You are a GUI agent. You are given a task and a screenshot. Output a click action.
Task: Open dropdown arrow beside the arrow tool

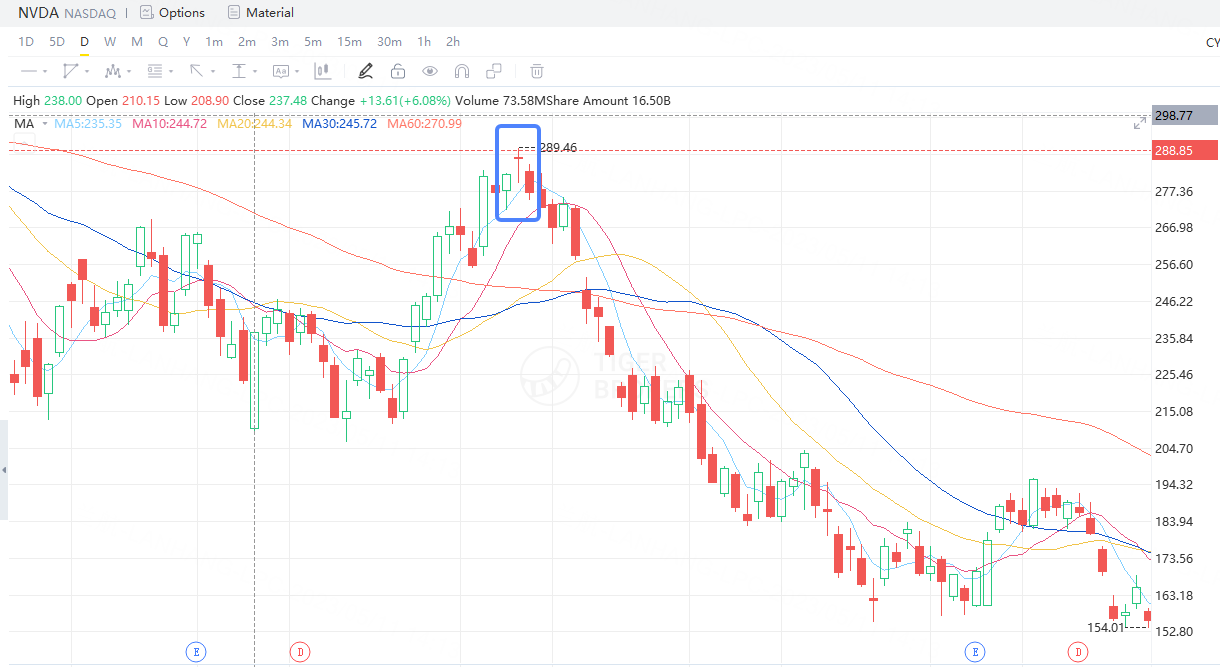tap(213, 72)
